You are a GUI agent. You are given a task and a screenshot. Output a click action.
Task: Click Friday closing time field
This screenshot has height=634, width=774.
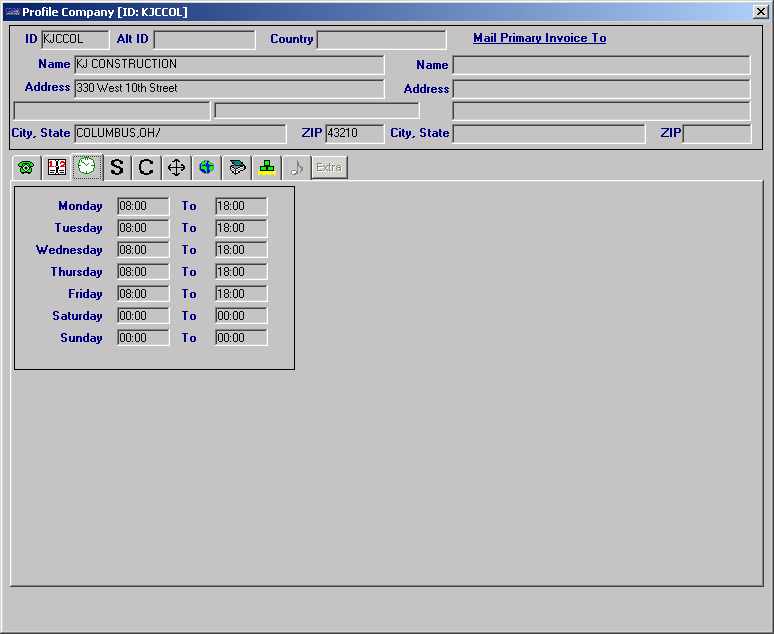pos(241,294)
